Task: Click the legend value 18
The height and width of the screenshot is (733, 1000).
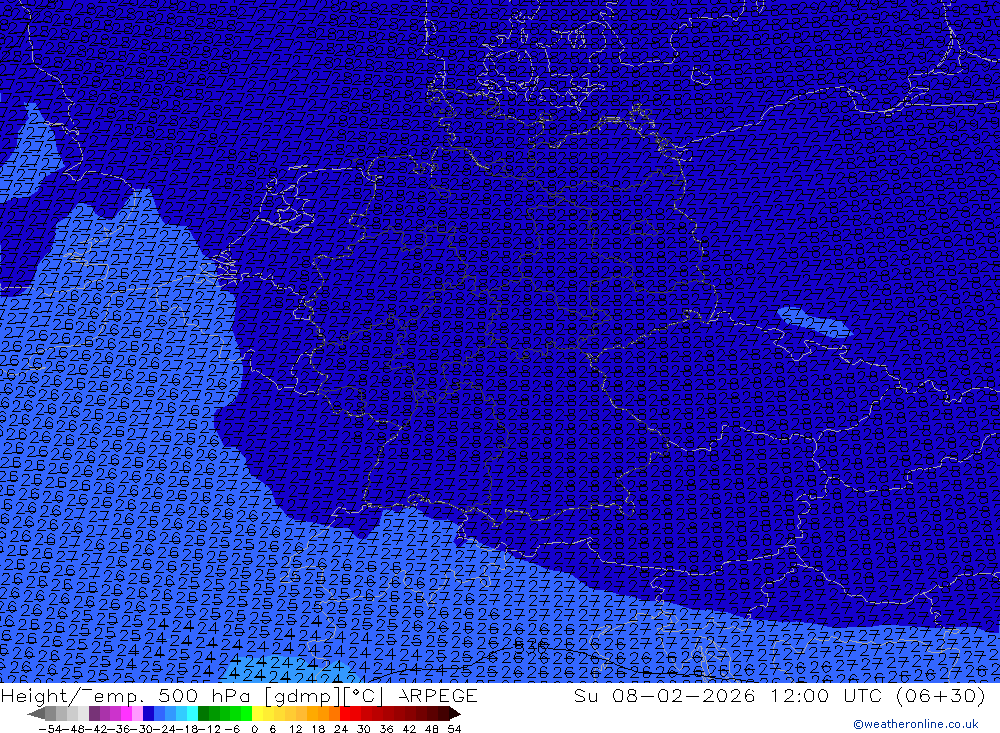Action: [x=318, y=729]
